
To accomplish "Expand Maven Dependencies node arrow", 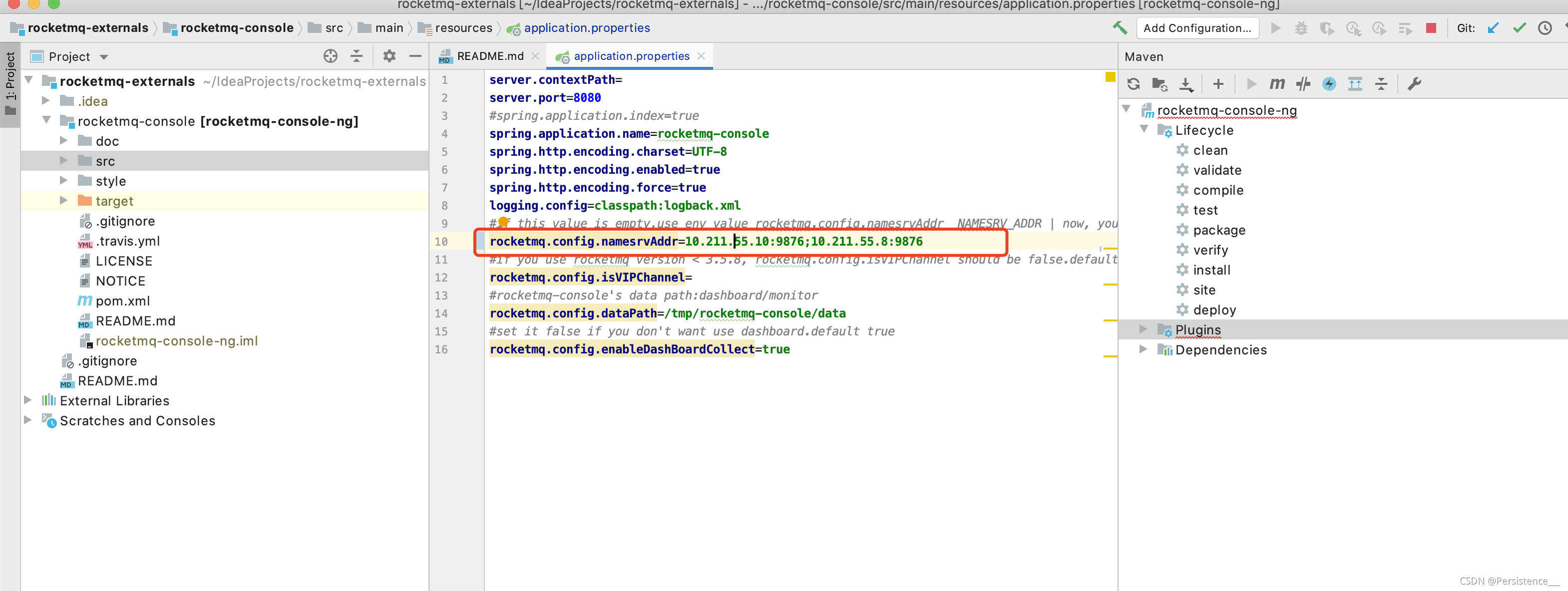I will point(1143,349).
